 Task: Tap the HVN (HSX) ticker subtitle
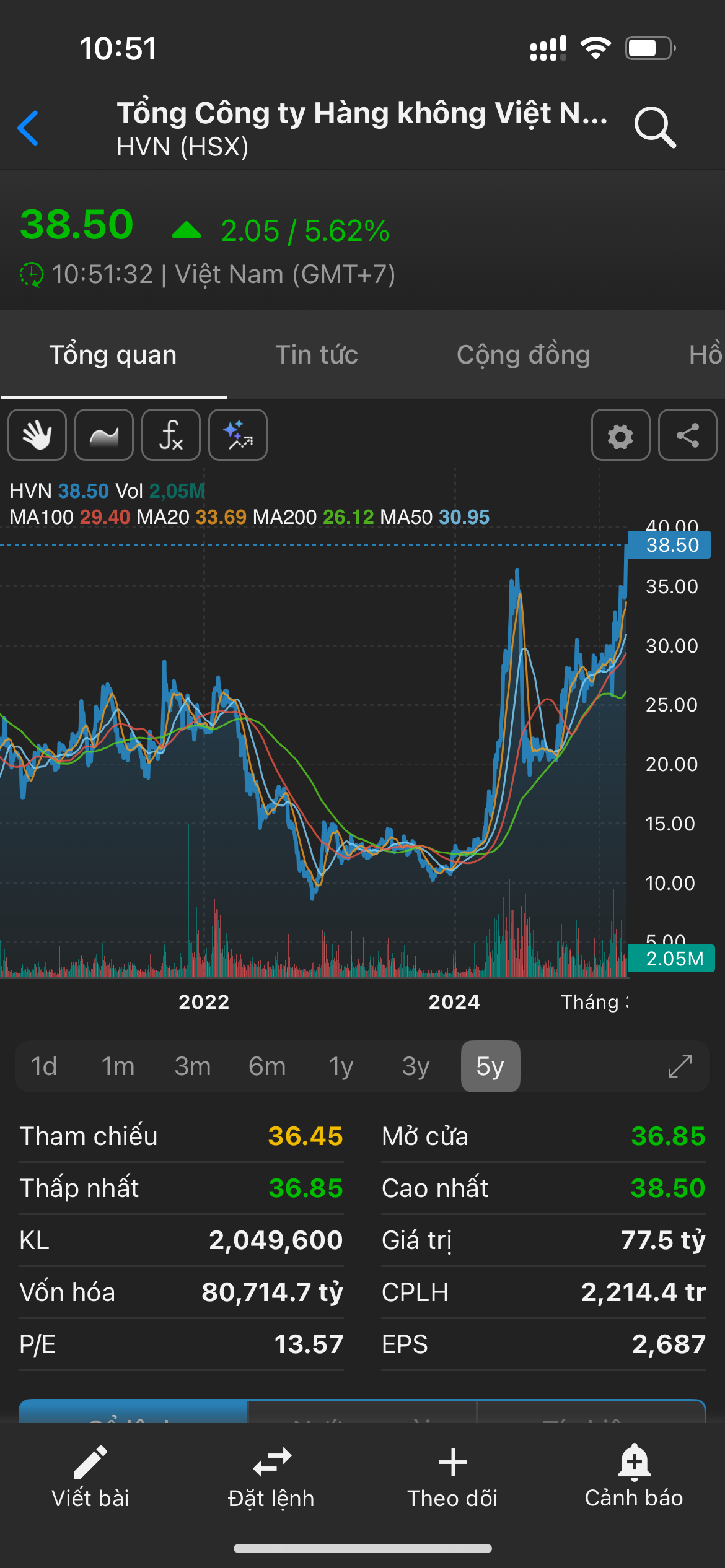coord(183,147)
